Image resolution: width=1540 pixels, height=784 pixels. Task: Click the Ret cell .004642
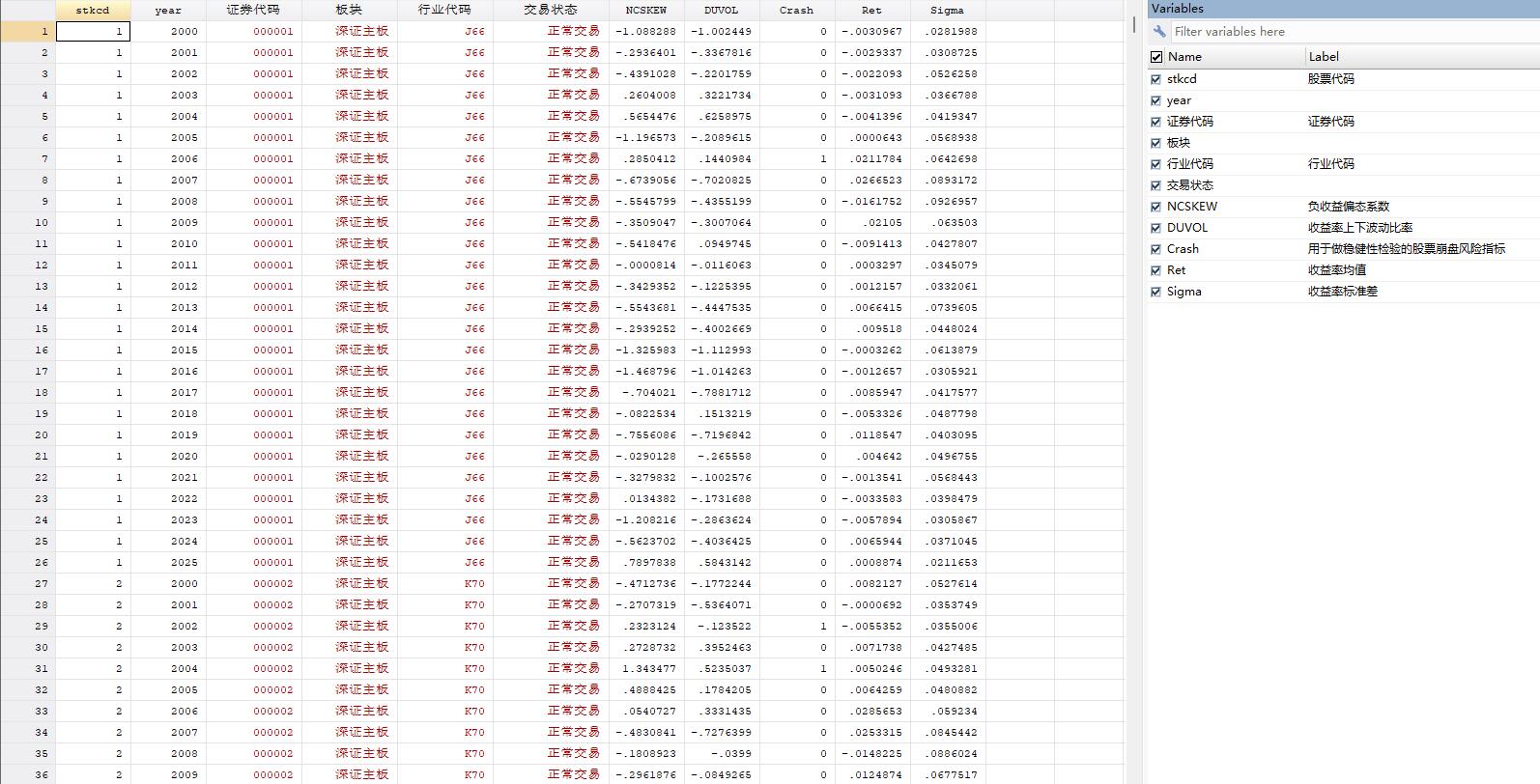pyautogui.click(x=872, y=456)
